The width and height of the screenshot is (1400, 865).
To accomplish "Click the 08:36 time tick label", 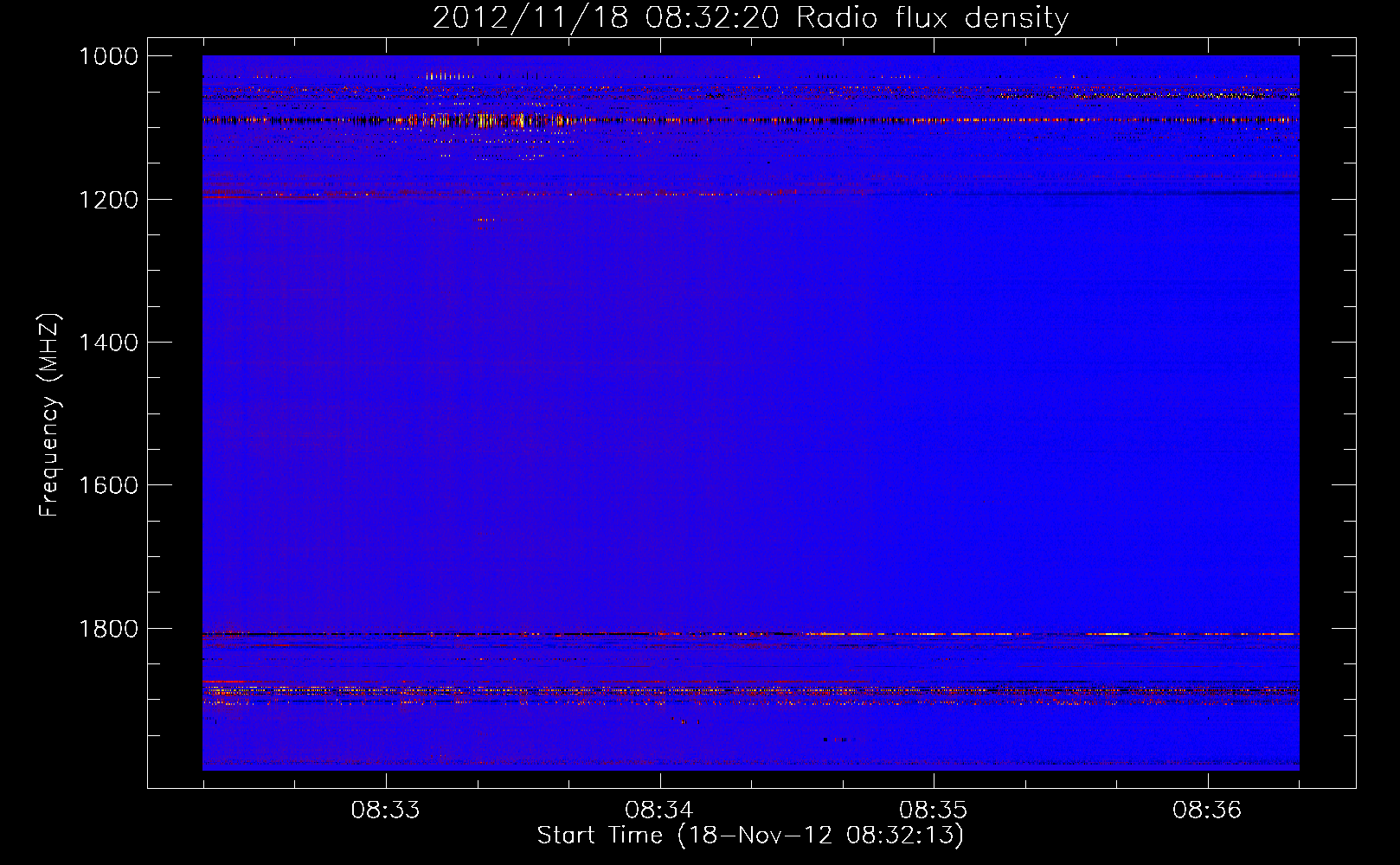I will 1207,811.
